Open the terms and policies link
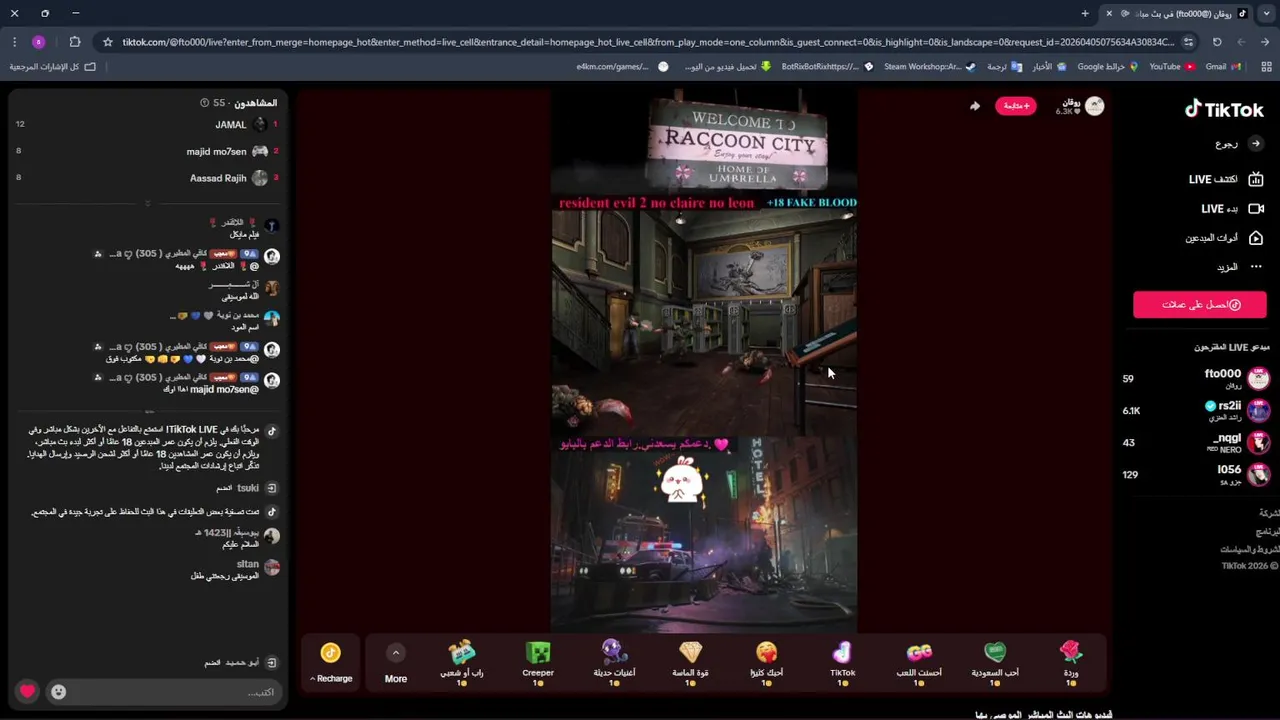Viewport: 1280px width, 720px height. (1250, 549)
